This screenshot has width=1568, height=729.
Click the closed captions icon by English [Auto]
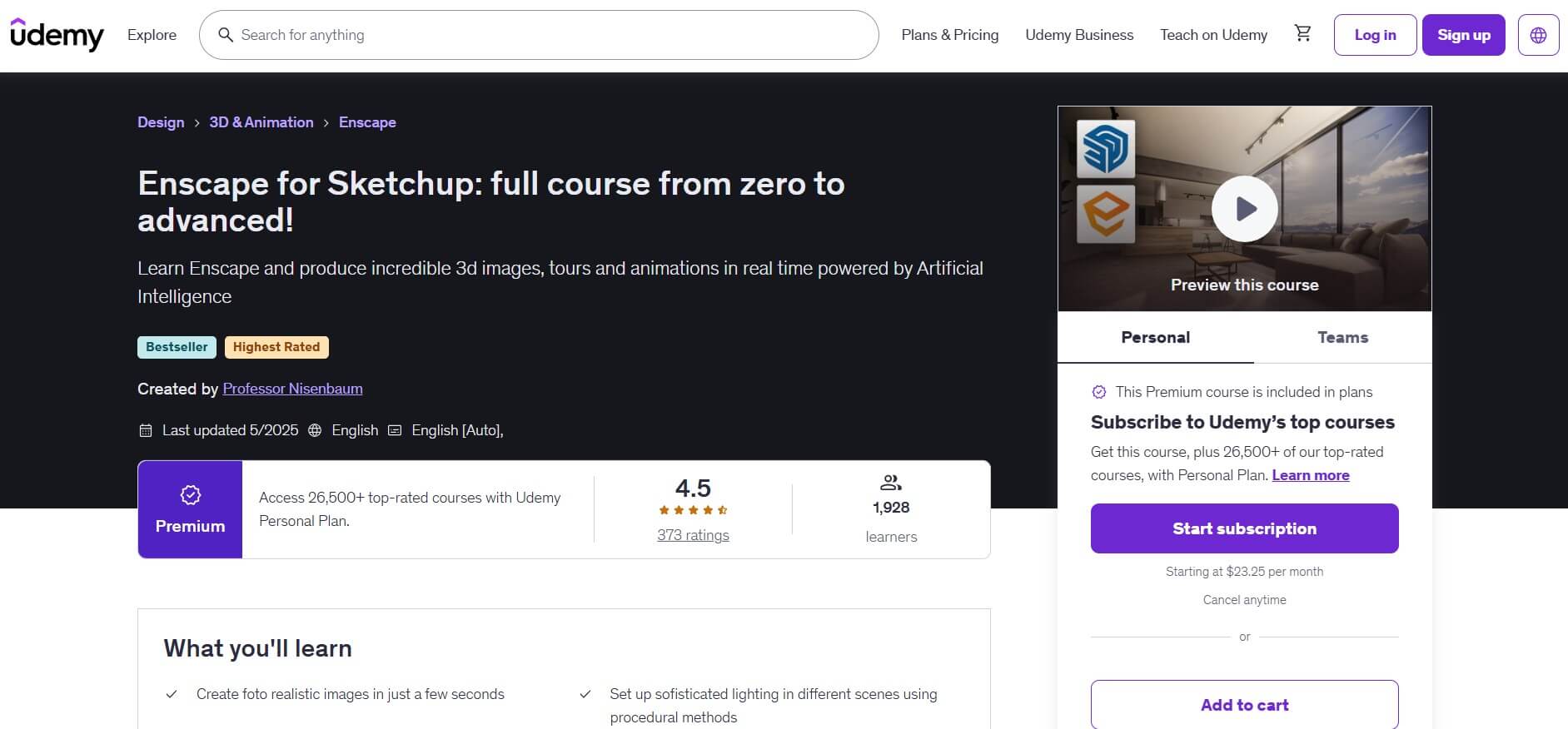(395, 430)
